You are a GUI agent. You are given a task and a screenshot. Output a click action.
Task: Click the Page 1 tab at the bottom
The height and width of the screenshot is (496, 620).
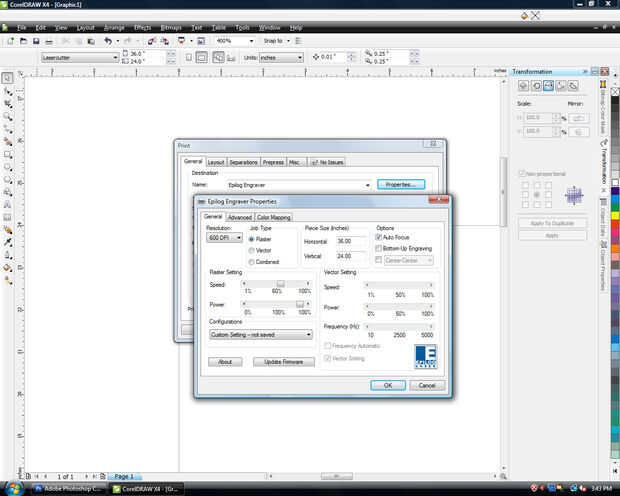(124, 477)
